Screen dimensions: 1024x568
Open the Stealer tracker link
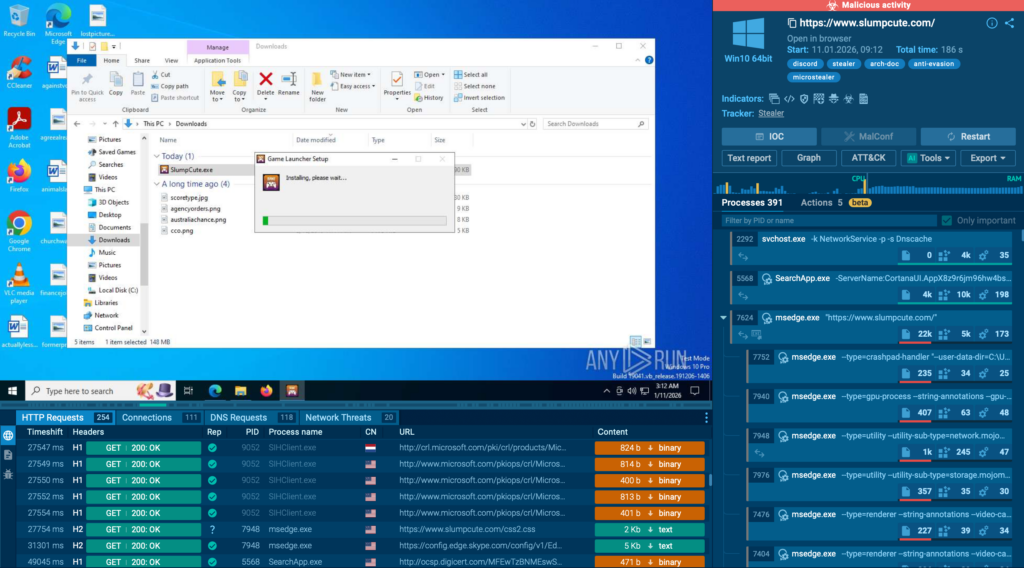[771, 114]
